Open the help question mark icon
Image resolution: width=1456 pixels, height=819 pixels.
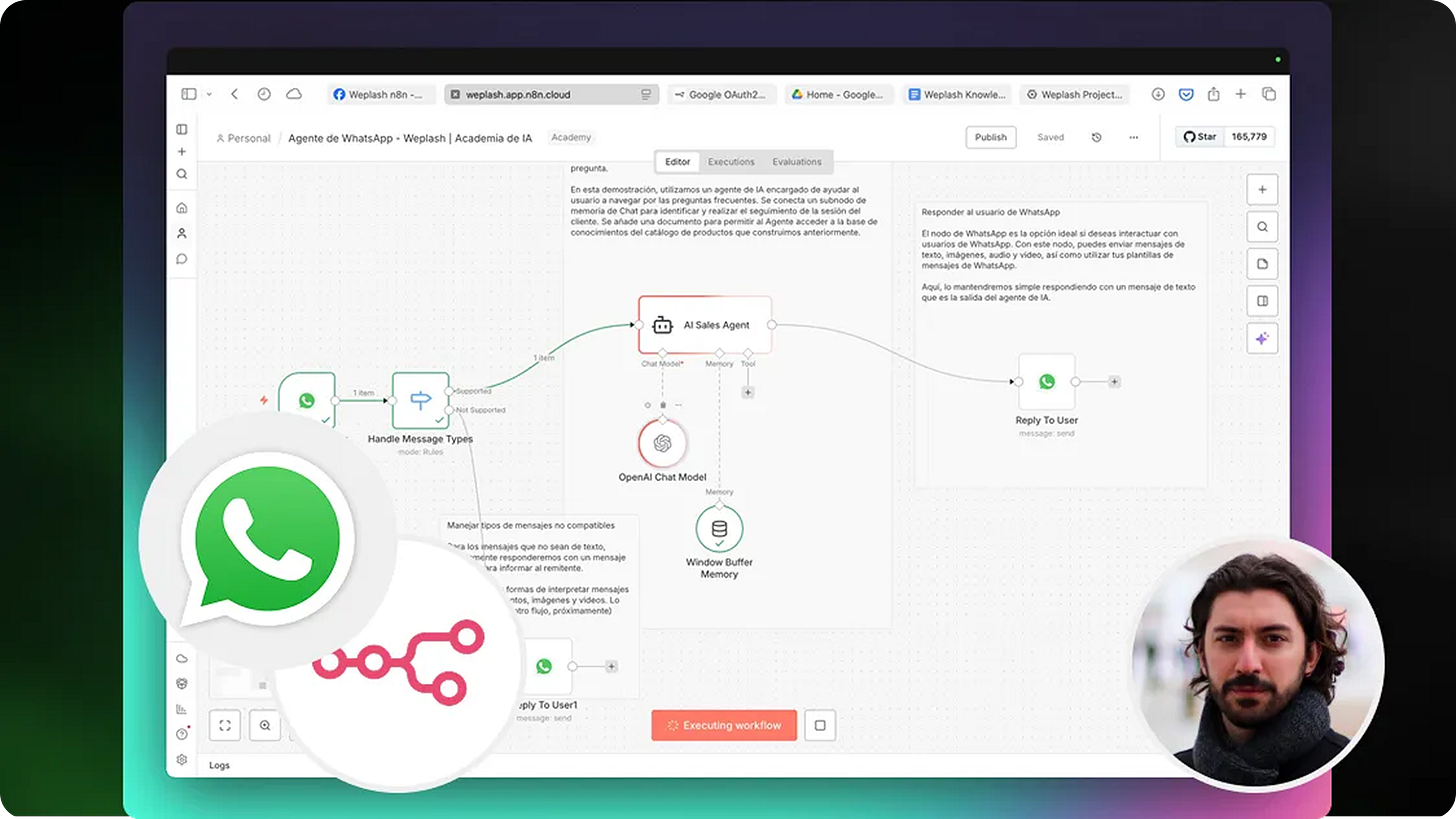[x=182, y=734]
